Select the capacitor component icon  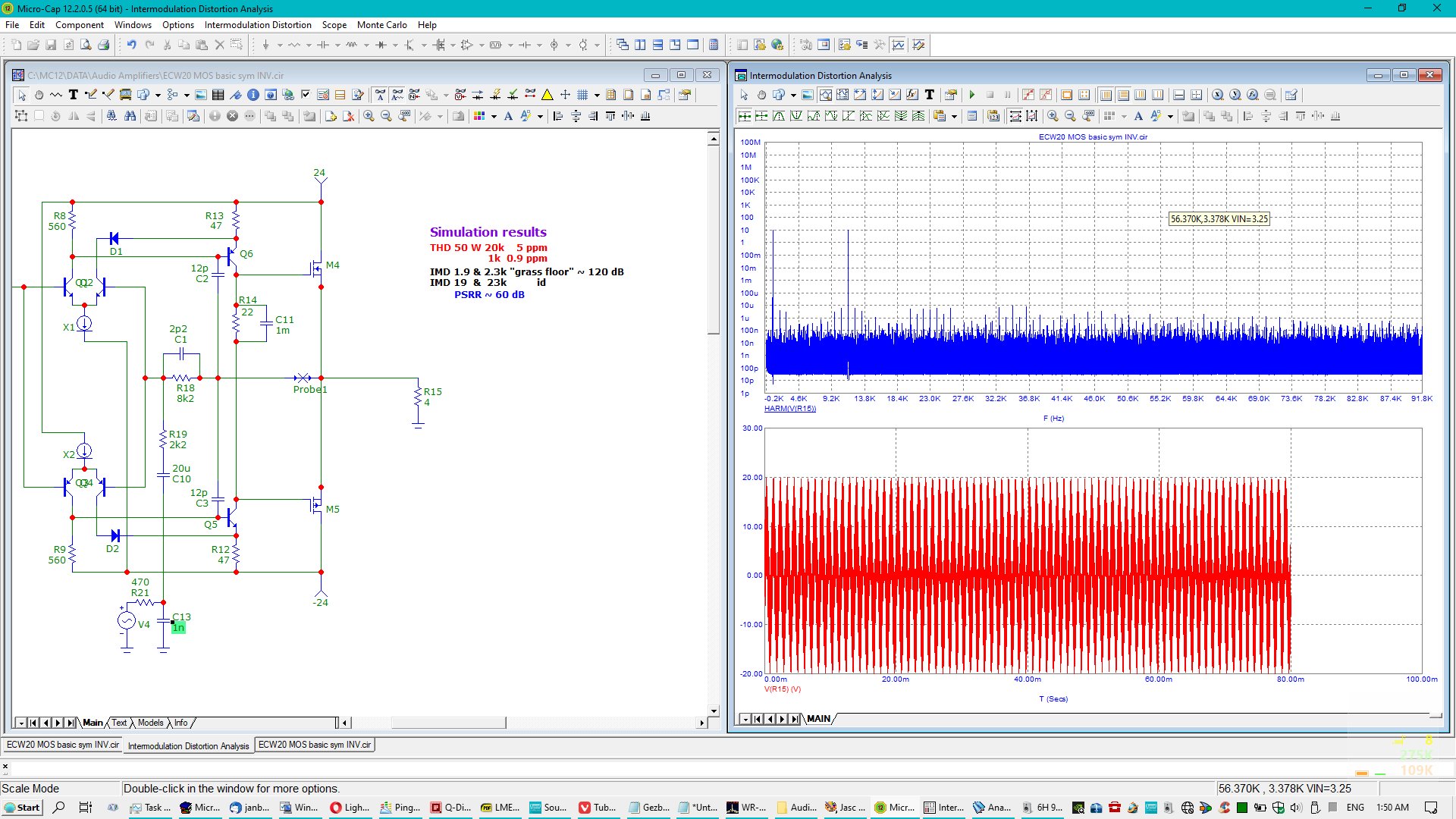coord(323,45)
